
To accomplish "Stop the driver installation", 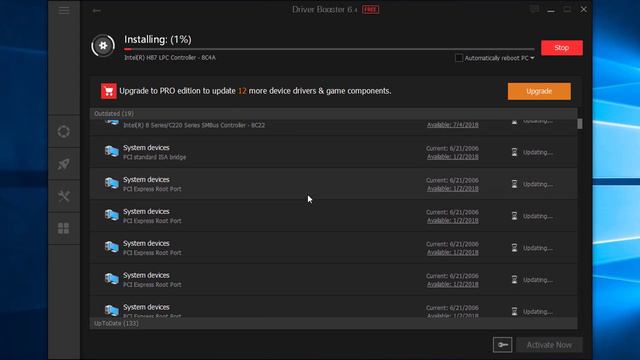I will click(x=562, y=48).
